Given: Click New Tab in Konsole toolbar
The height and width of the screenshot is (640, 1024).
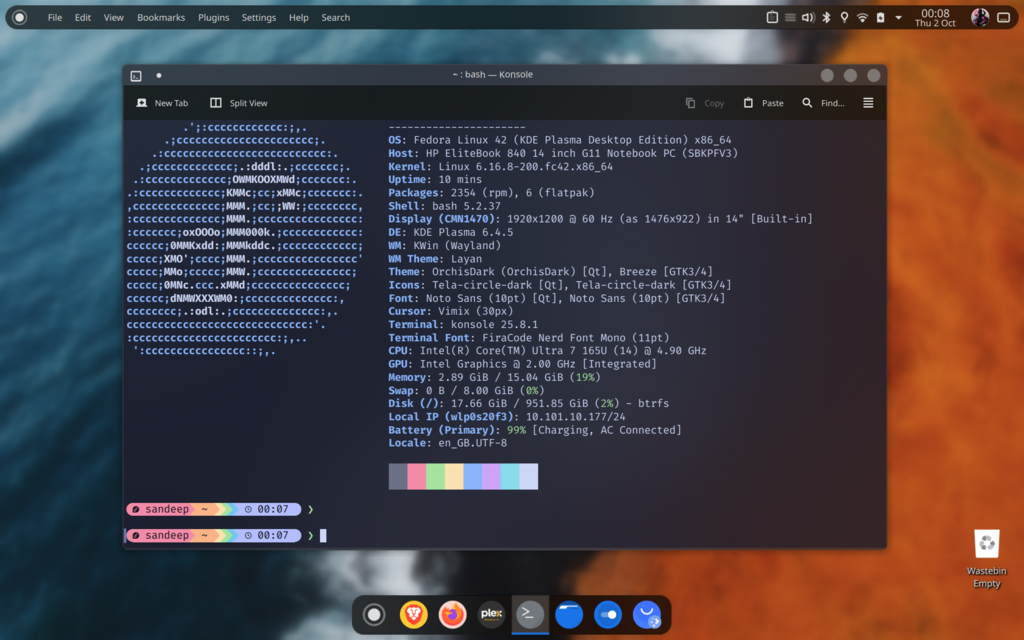Looking at the screenshot, I should pyautogui.click(x=162, y=103).
